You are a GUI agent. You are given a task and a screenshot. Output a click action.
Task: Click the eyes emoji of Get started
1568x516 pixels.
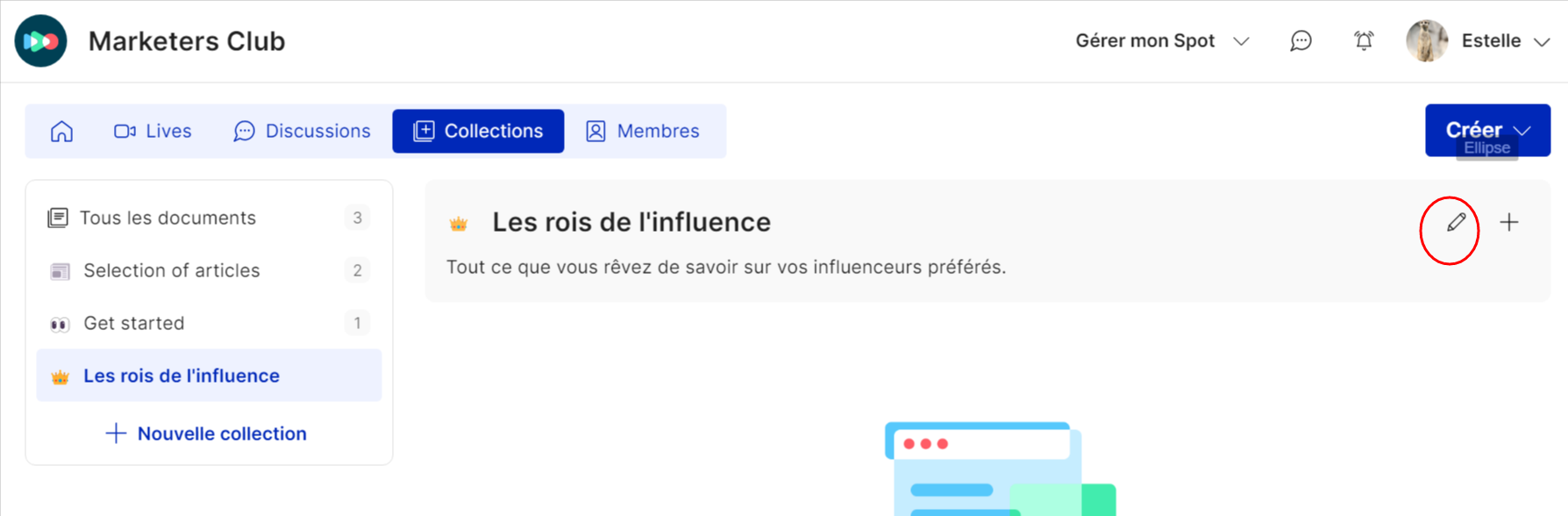(60, 325)
